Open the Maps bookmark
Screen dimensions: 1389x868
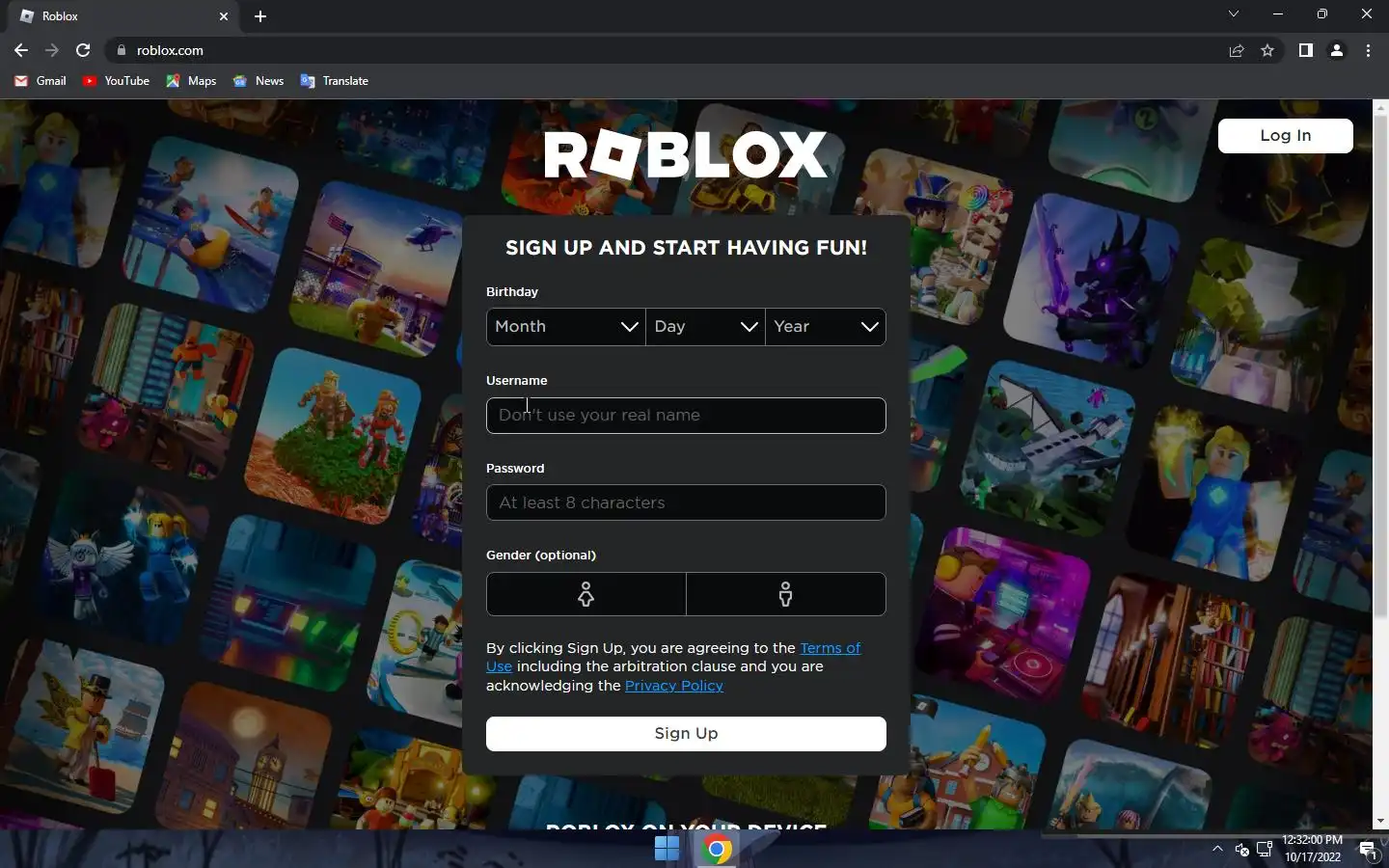coord(191,81)
